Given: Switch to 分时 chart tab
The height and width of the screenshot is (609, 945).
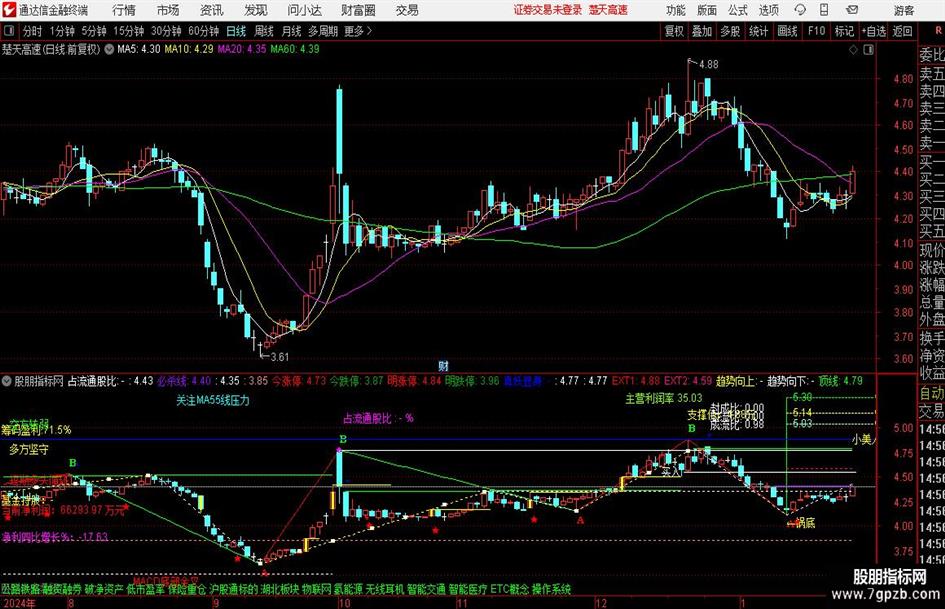Looking at the screenshot, I should coord(33,31).
